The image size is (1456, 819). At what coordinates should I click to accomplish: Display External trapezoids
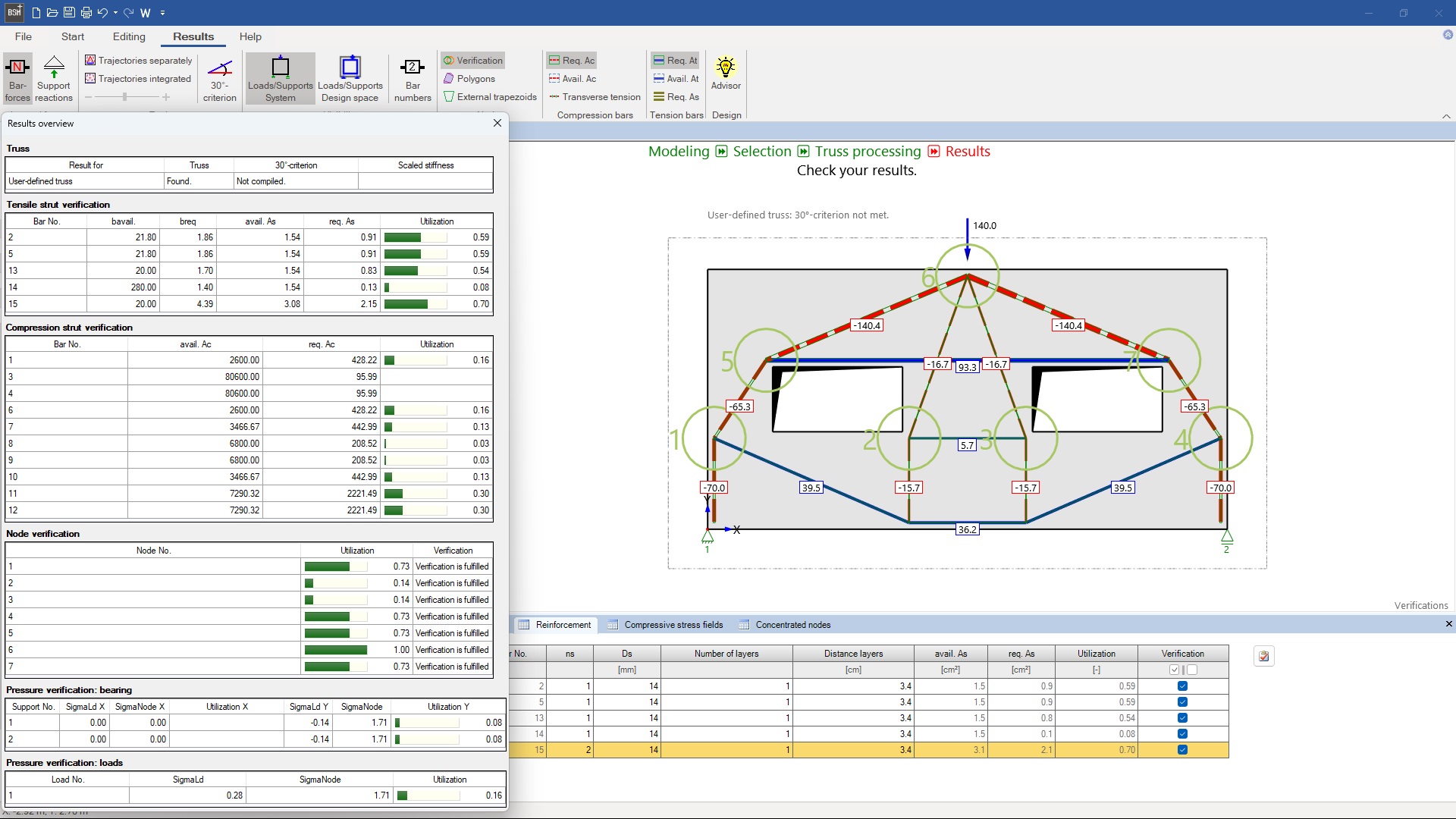[x=490, y=96]
